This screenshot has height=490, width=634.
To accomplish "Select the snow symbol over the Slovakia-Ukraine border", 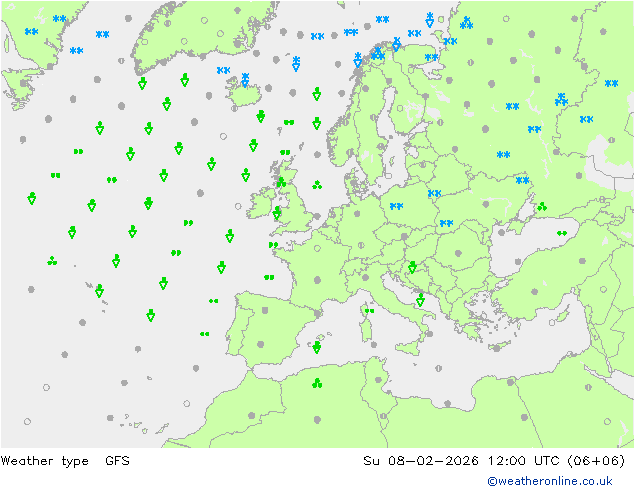I will 446,223.
